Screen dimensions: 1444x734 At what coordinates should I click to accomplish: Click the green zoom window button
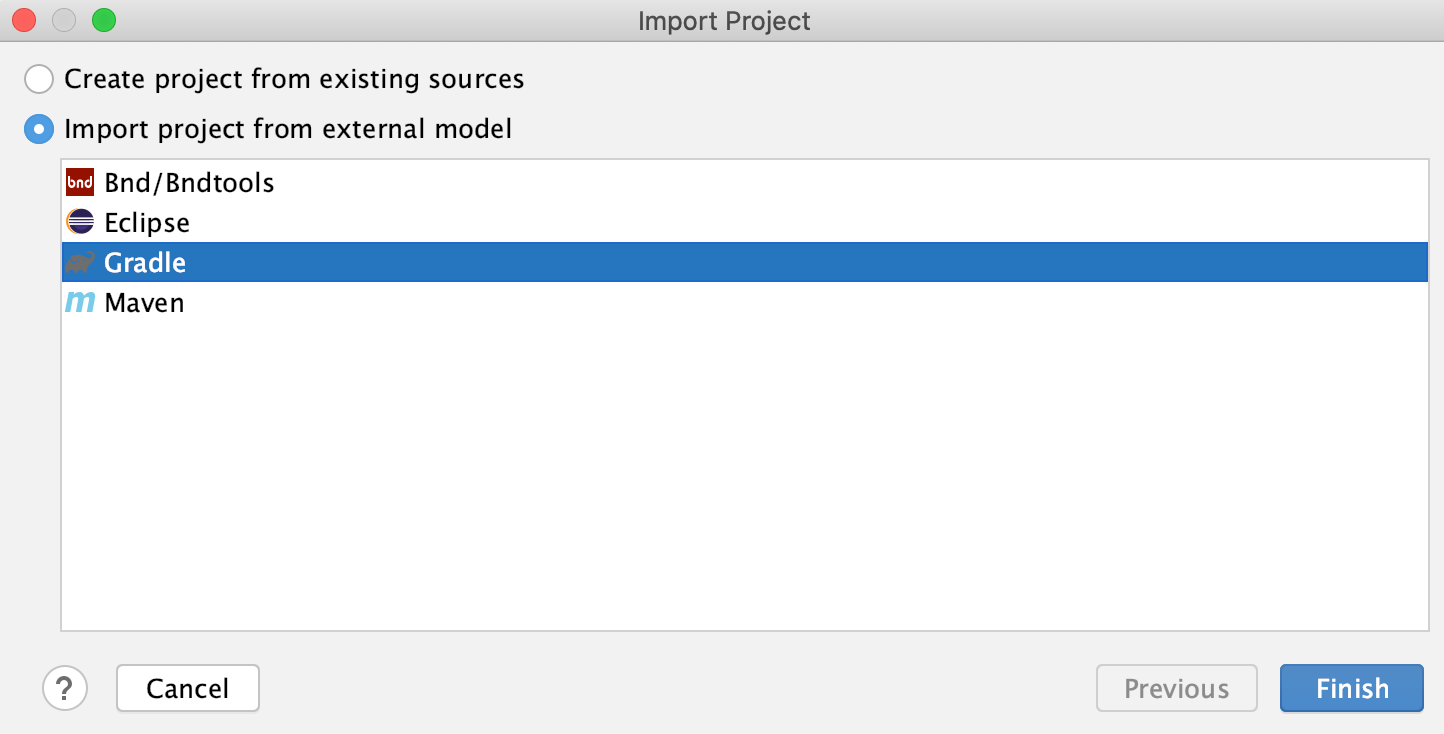104,20
